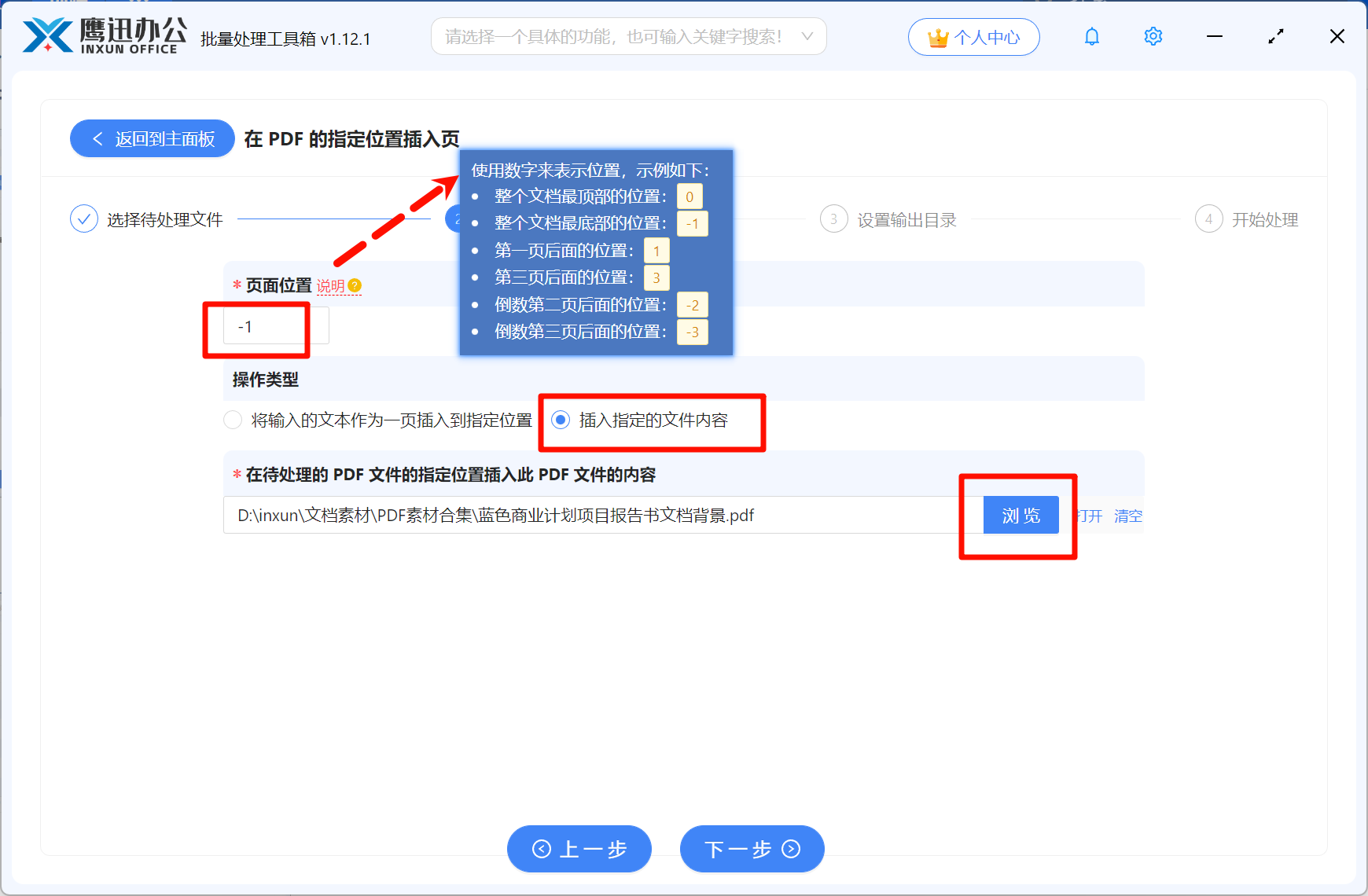Click the back arrow icon in 返回到主面板

point(97,138)
